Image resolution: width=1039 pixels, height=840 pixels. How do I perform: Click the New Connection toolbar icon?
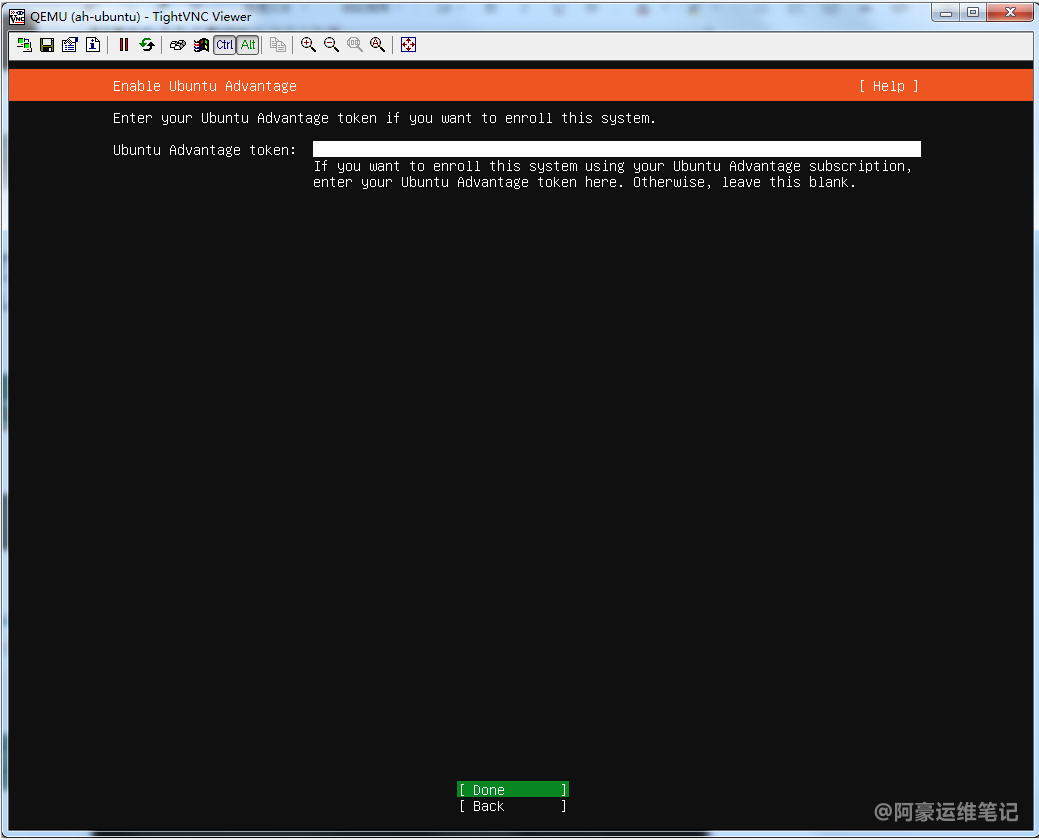[x=24, y=45]
